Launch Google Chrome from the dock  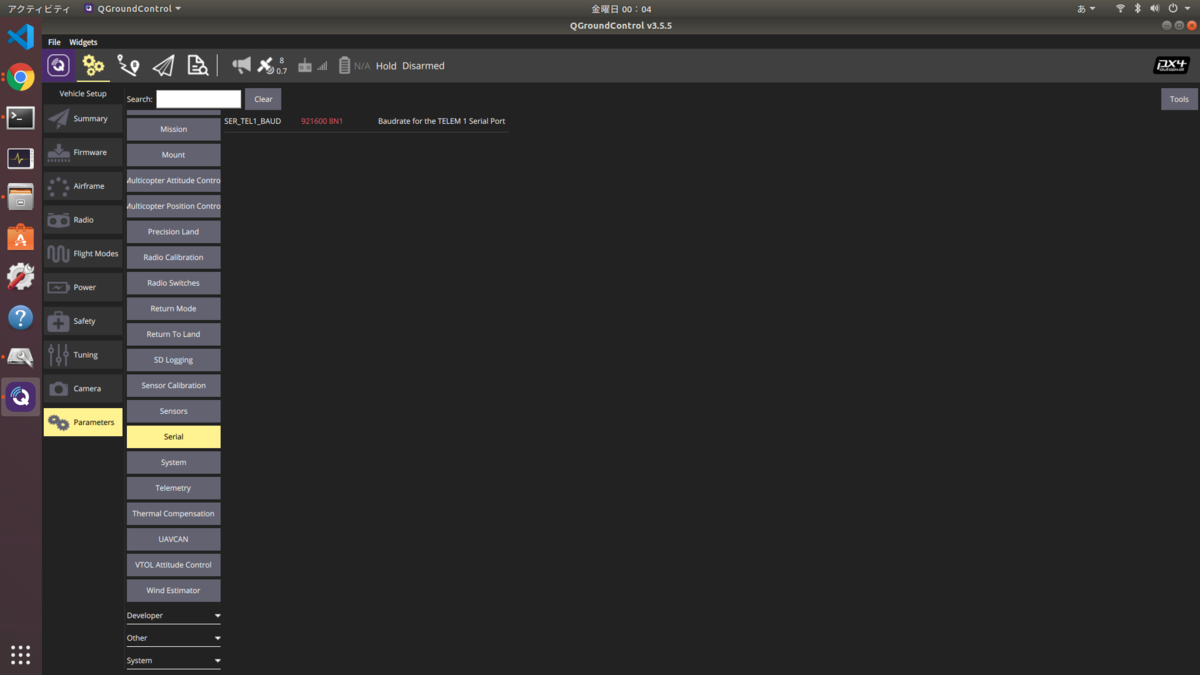(x=20, y=77)
